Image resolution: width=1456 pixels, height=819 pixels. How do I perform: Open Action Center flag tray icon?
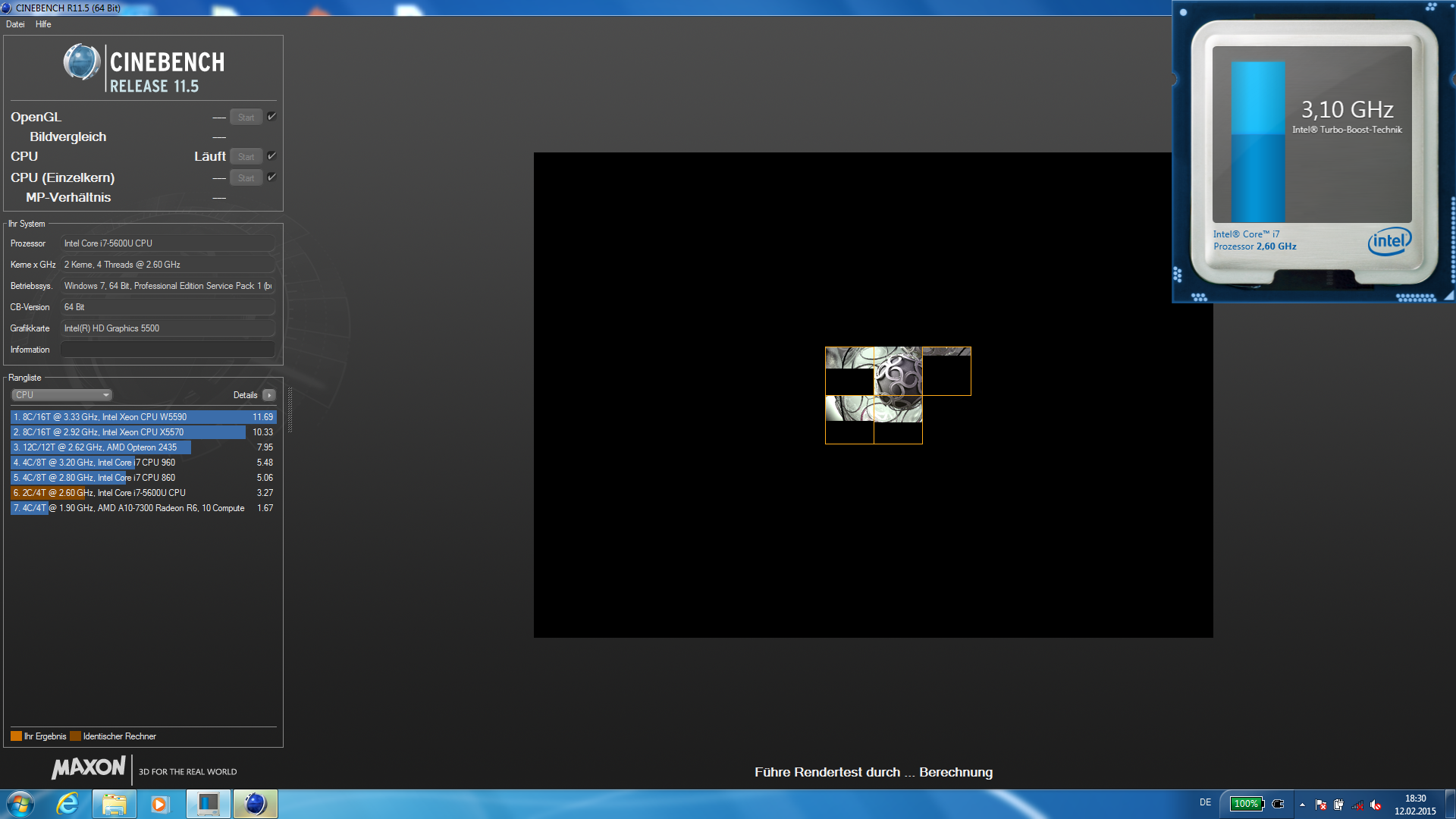[1321, 805]
